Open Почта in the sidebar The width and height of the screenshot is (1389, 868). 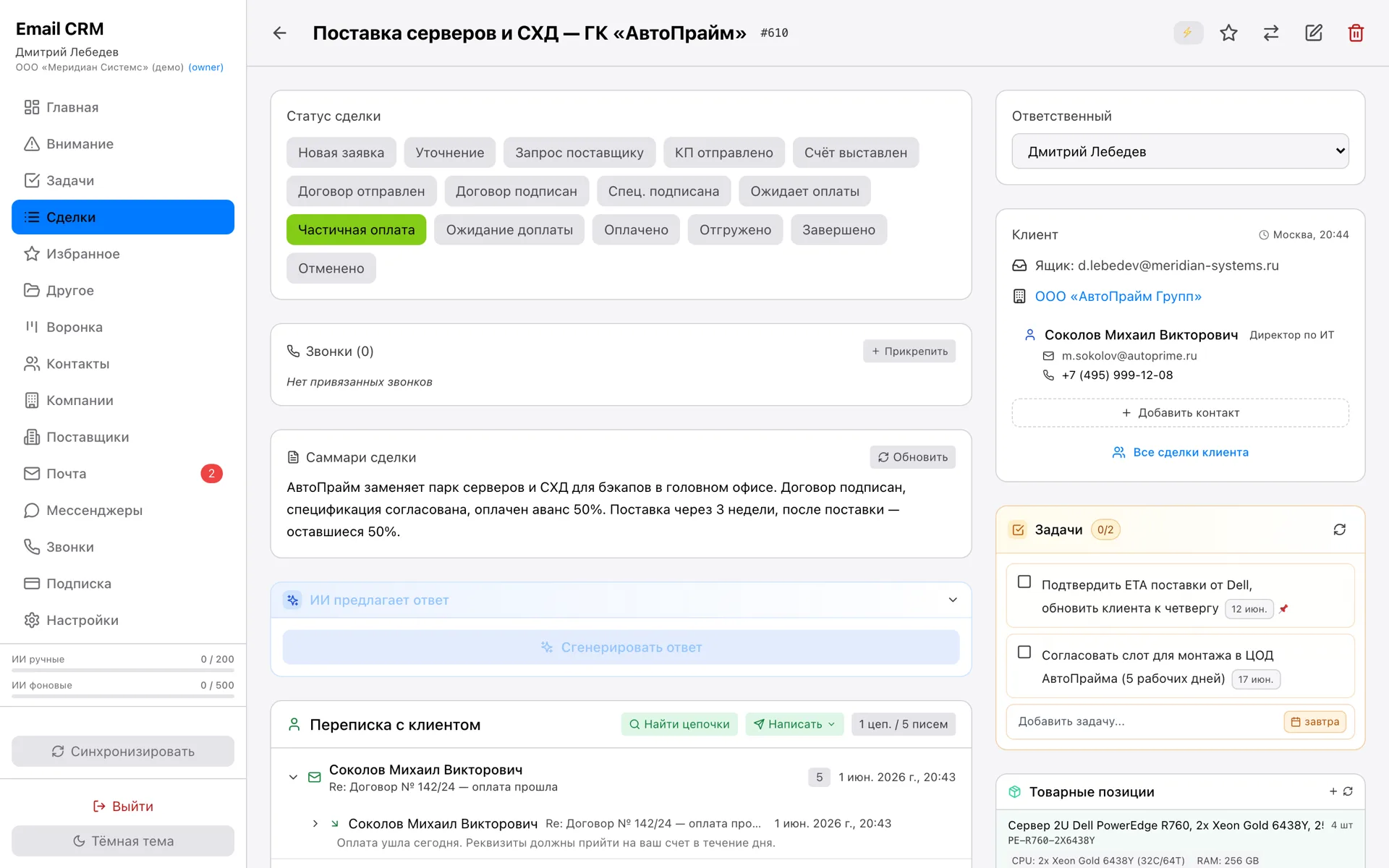pos(123,474)
